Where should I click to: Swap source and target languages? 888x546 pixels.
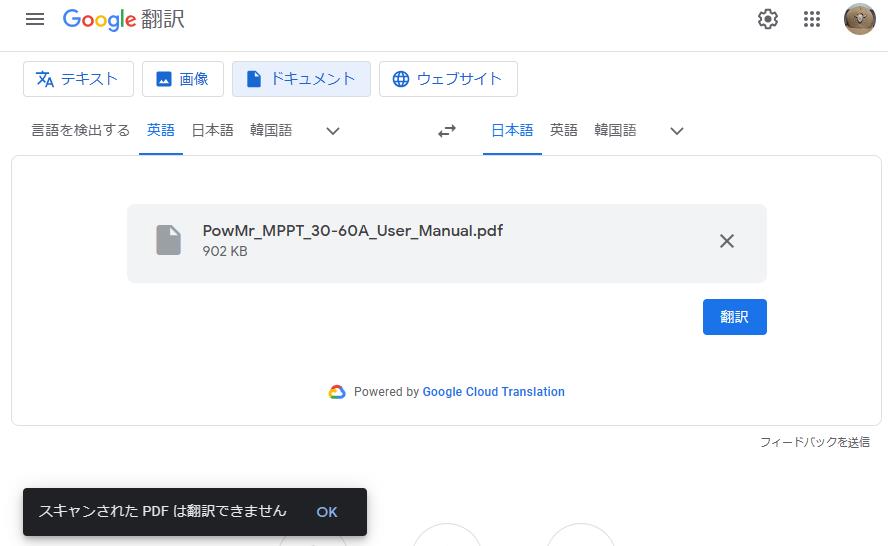447,131
